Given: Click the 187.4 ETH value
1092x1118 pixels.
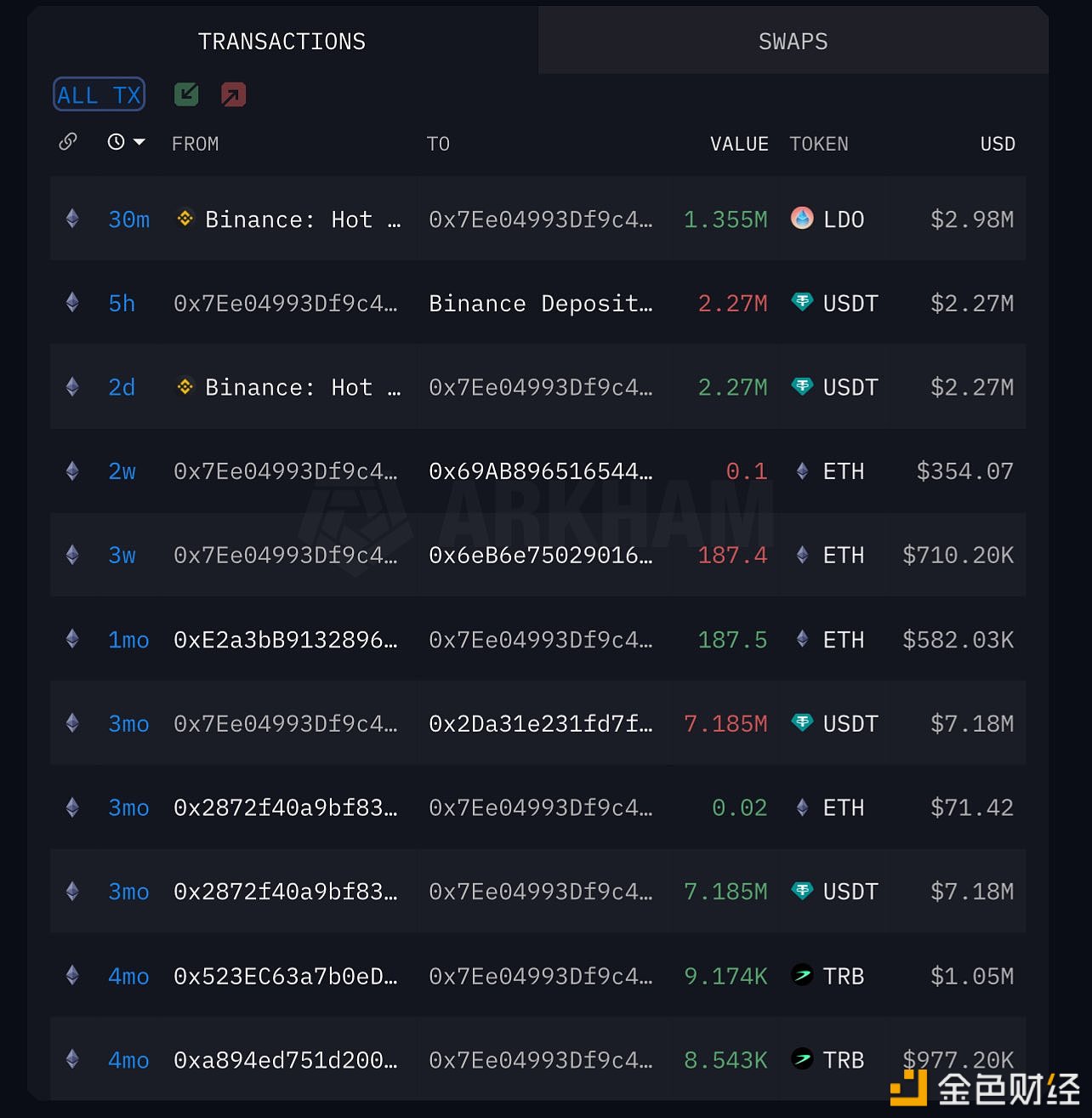Looking at the screenshot, I should 732,555.
